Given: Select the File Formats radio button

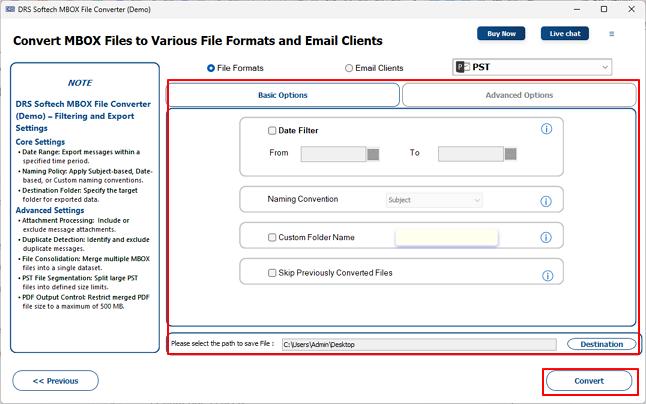Looking at the screenshot, I should click(x=211, y=68).
